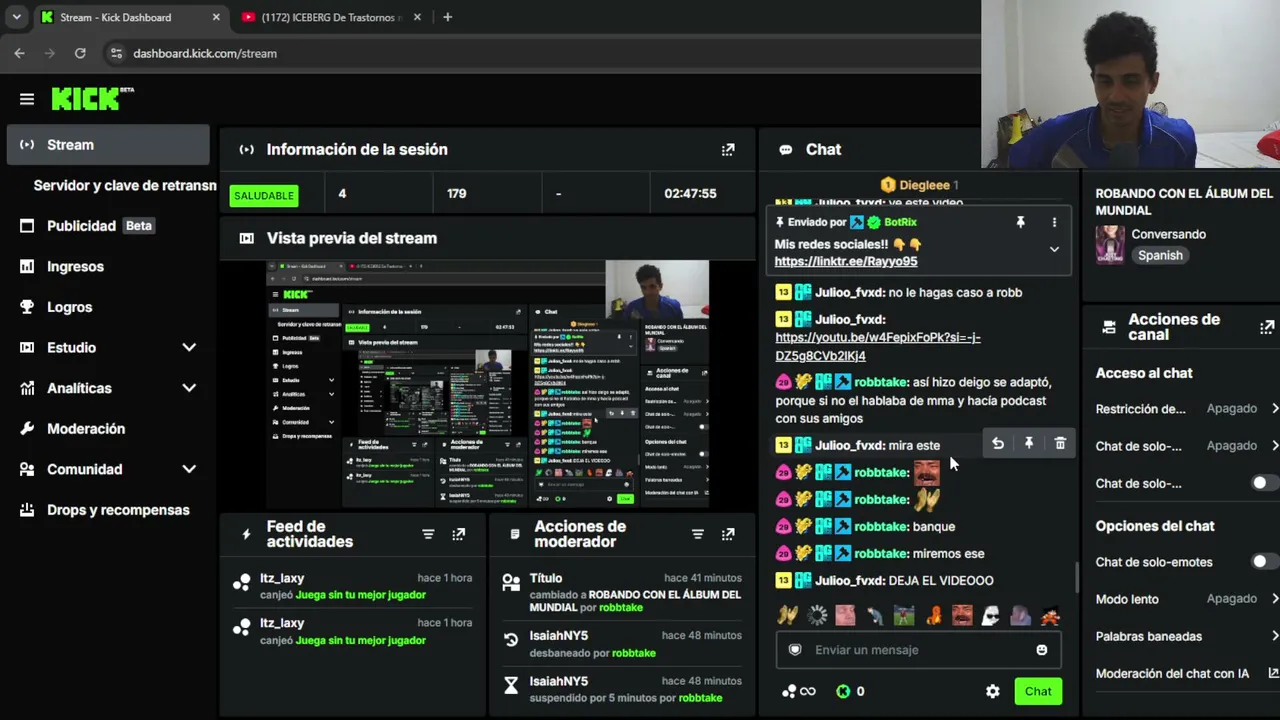
Task: Reply to the 'mira este' chat message
Action: click(998, 444)
